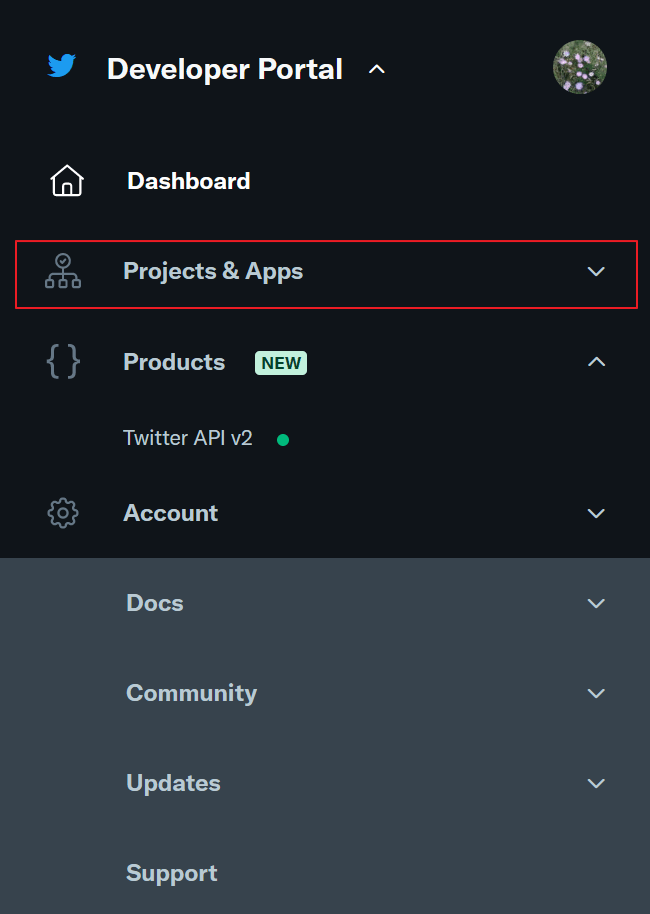This screenshot has width=650, height=914.
Task: Expand the Docs dropdown arrow
Action: click(596, 603)
